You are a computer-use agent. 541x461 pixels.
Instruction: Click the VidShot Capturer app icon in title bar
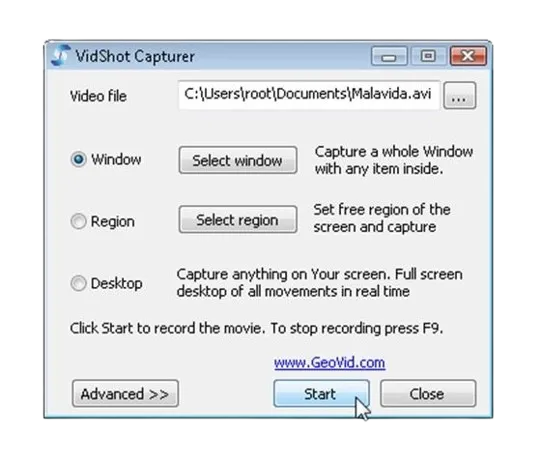[x=61, y=55]
